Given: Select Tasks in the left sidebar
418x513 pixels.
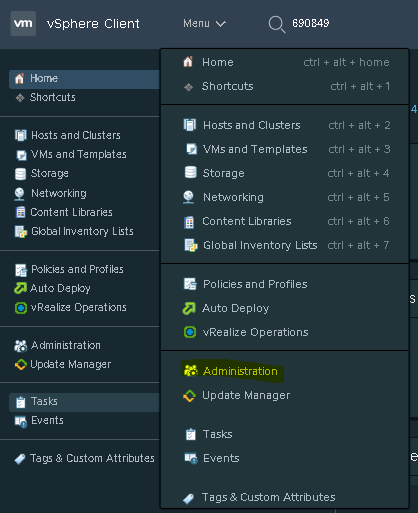Looking at the screenshot, I should click(84, 402).
